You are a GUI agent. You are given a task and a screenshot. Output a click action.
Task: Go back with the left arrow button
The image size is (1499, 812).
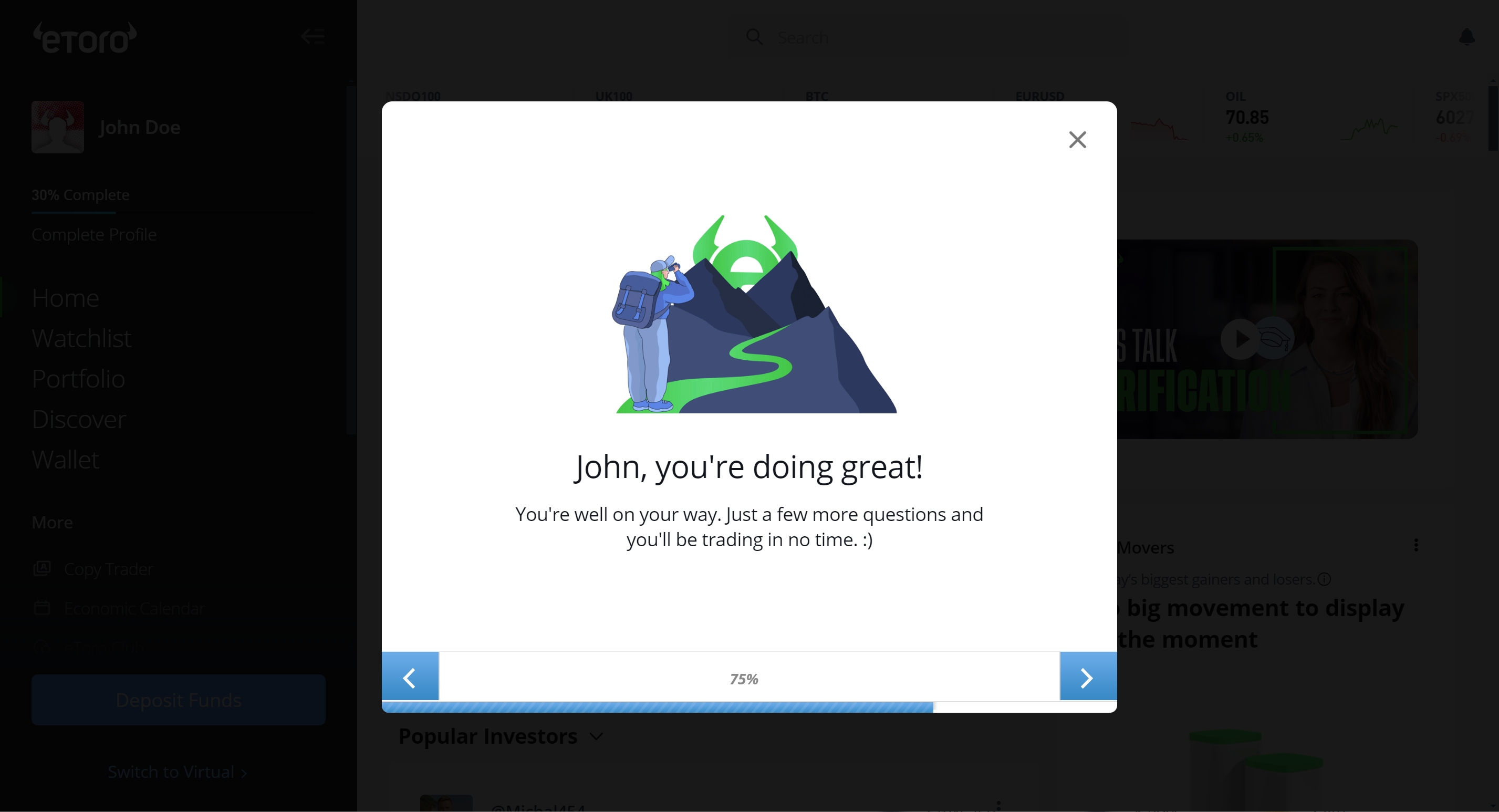(410, 678)
